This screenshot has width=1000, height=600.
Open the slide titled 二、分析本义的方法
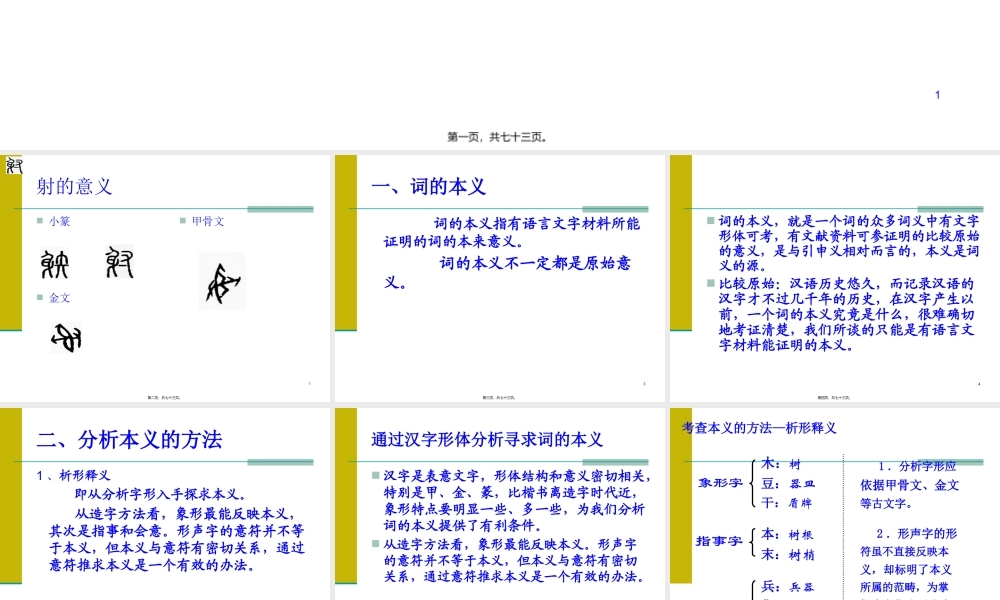click(165, 504)
